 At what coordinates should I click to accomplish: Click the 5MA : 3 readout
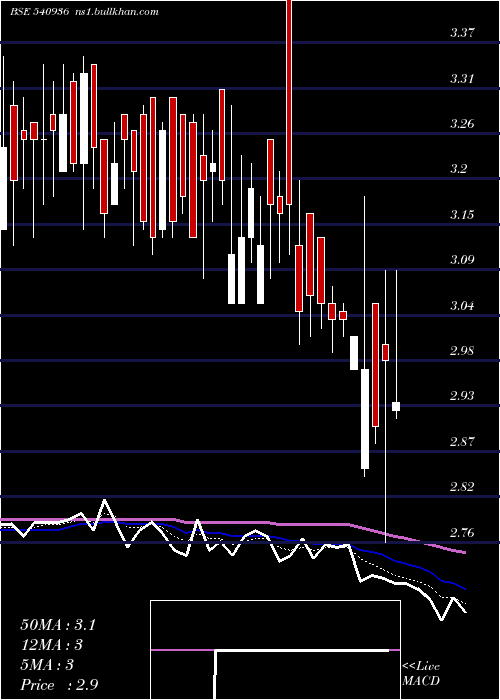[x=47, y=665]
